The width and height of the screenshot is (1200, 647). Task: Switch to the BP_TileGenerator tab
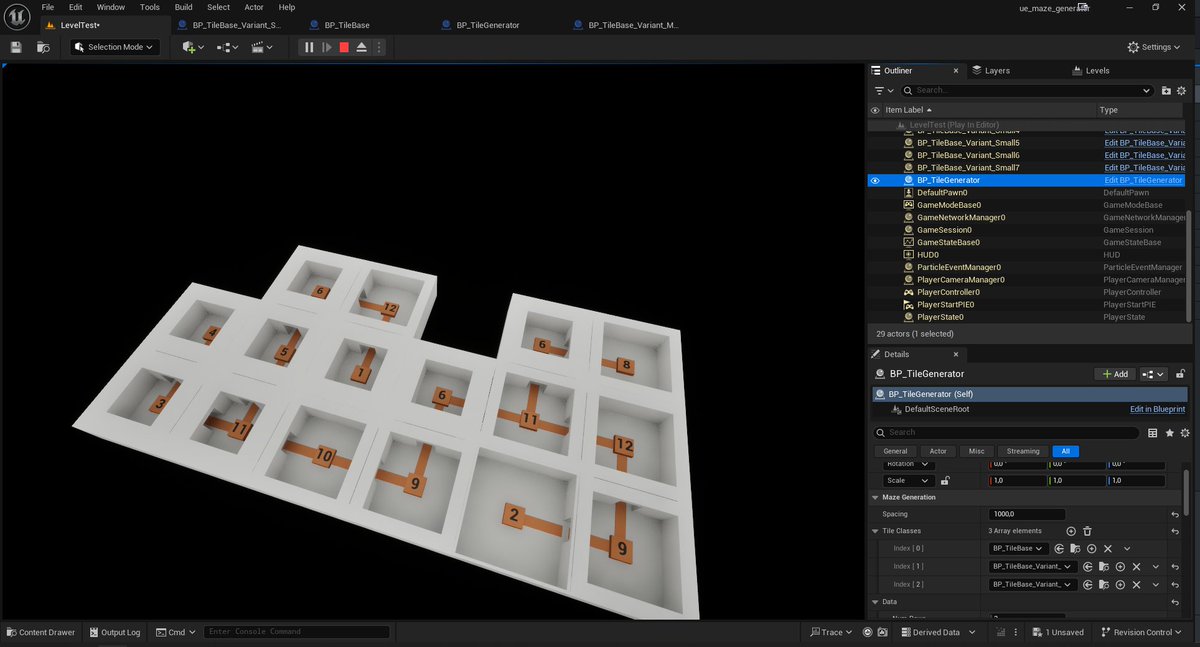coord(488,25)
